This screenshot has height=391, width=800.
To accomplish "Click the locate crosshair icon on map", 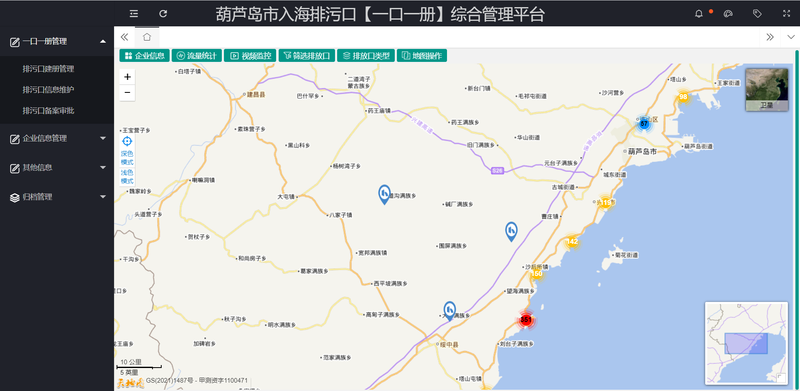I will tap(127, 141).
